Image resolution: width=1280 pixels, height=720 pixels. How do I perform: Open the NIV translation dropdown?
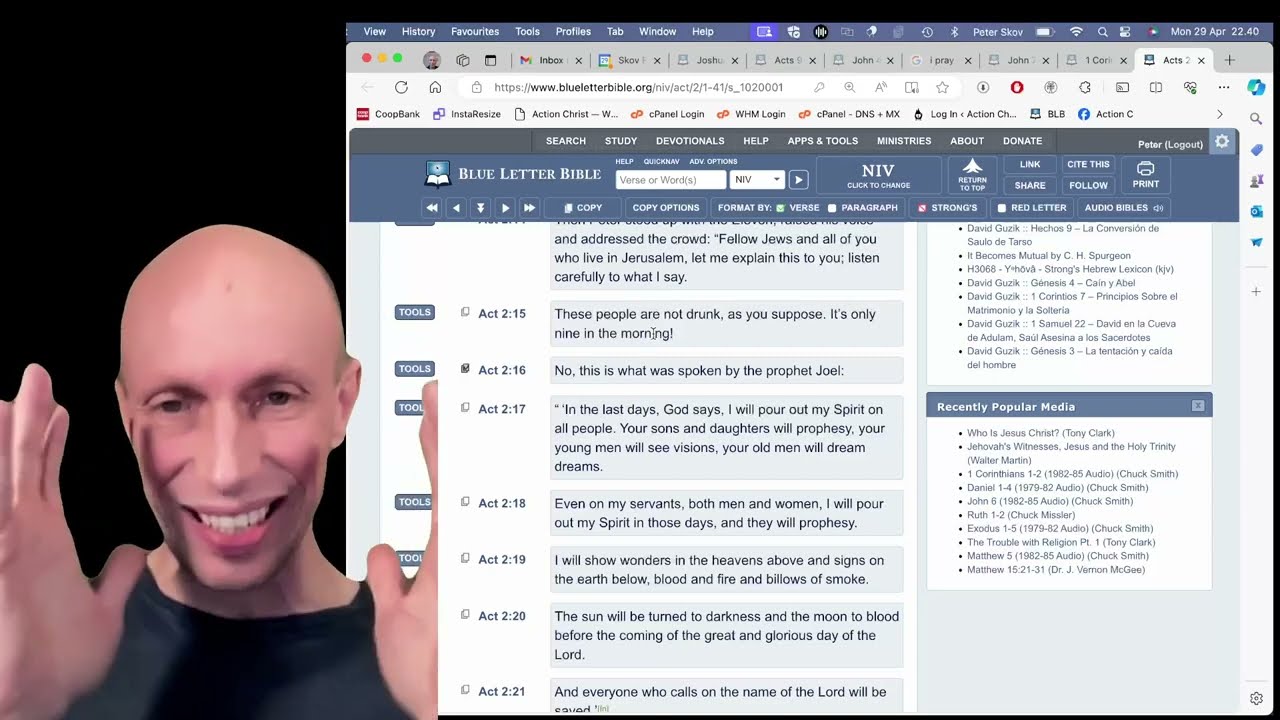(x=757, y=180)
